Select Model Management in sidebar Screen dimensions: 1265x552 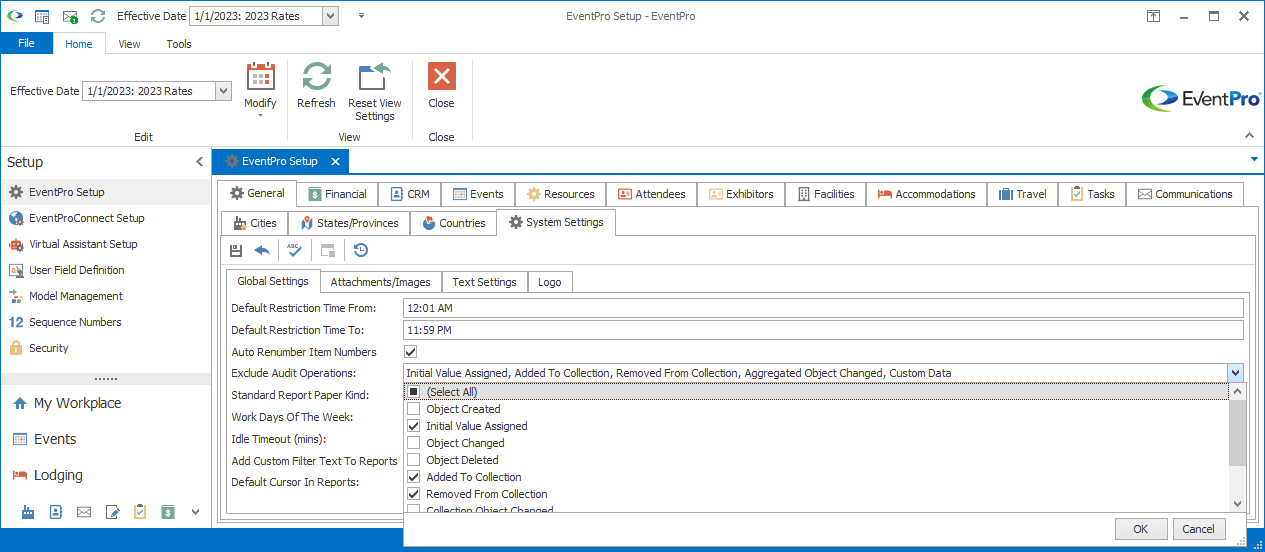point(76,296)
